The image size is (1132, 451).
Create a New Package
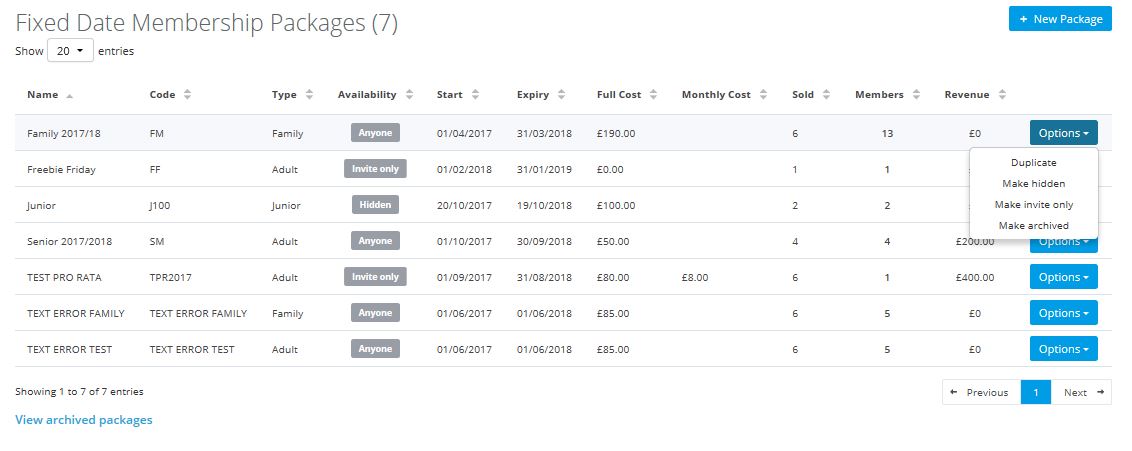(1060, 19)
